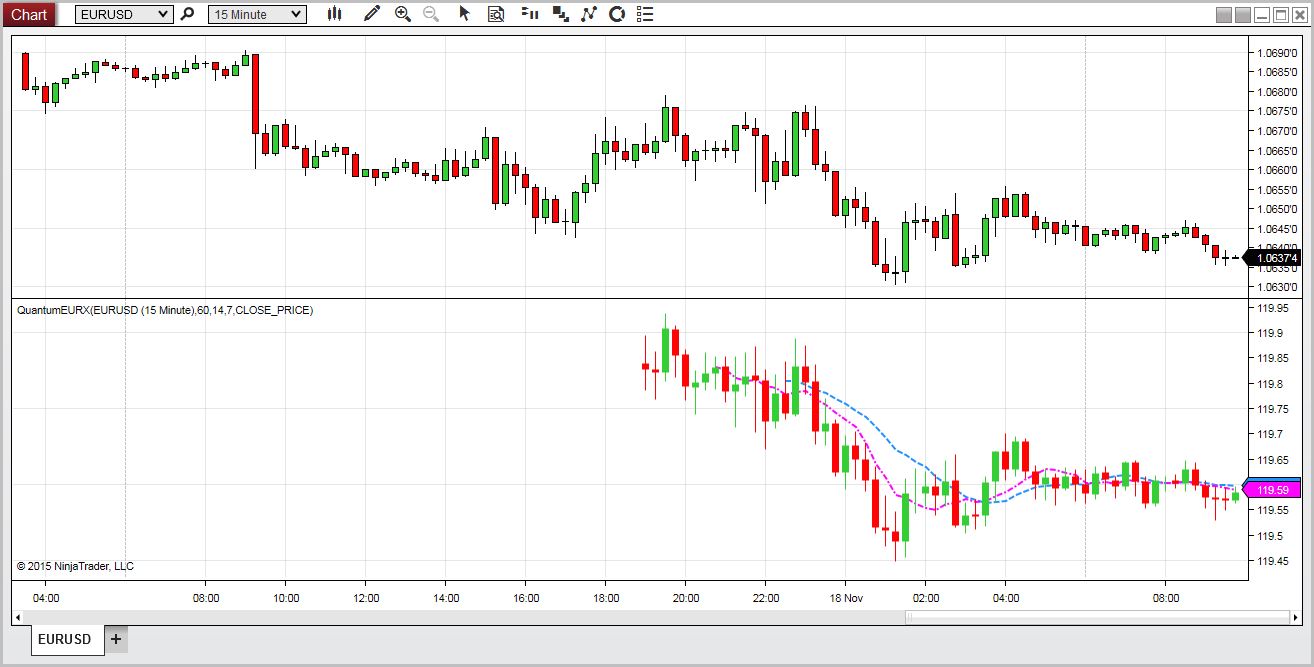The width and height of the screenshot is (1314, 667).
Task: Minimize the chart window
Action: pyautogui.click(x=1262, y=15)
